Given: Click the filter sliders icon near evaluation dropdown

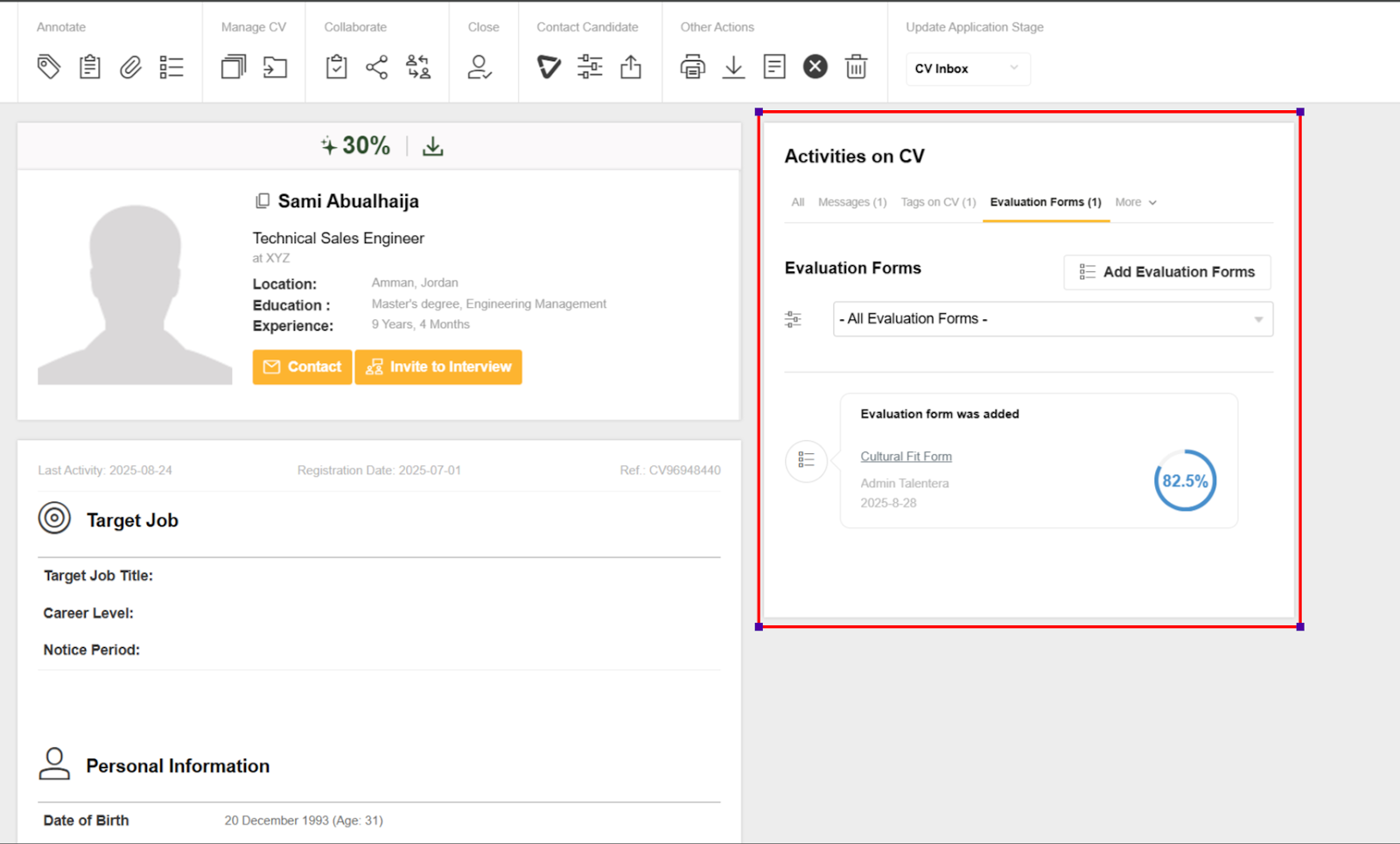Looking at the screenshot, I should pyautogui.click(x=793, y=319).
